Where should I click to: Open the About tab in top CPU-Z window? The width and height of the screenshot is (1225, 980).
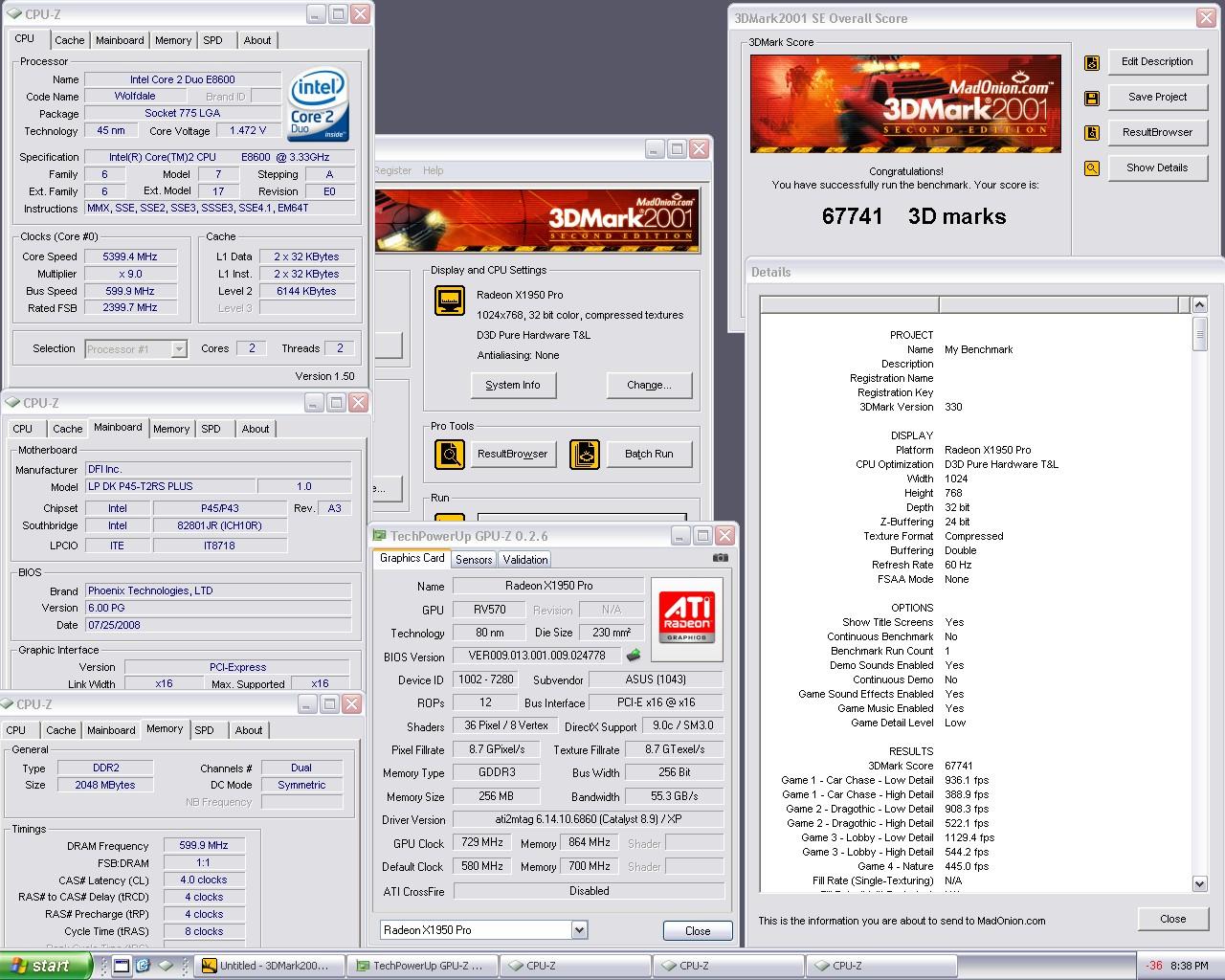click(x=257, y=40)
